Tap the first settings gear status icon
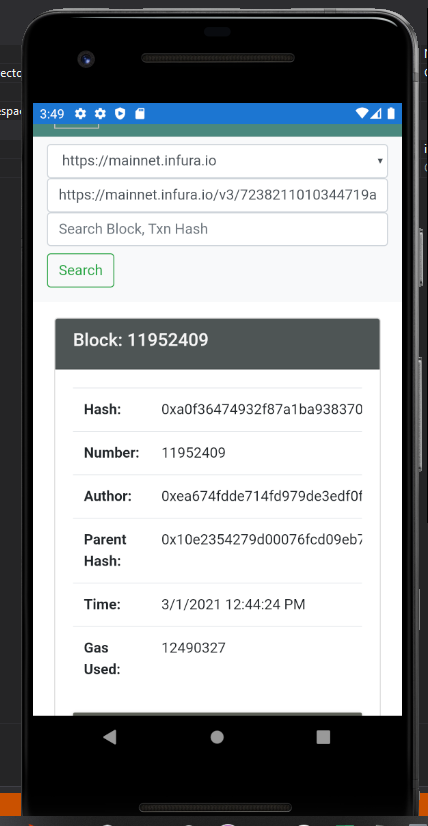The height and width of the screenshot is (826, 428). (x=80, y=113)
